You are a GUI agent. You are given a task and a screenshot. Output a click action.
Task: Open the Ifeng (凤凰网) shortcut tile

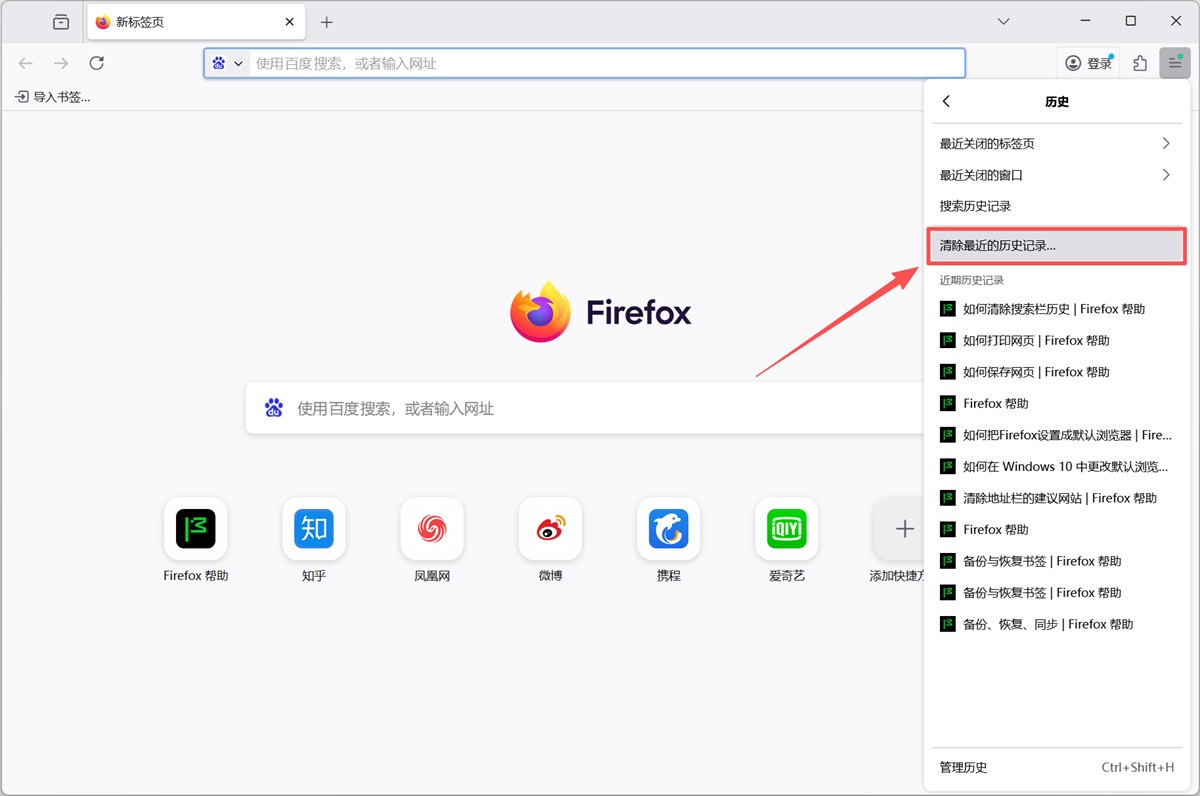tap(432, 529)
